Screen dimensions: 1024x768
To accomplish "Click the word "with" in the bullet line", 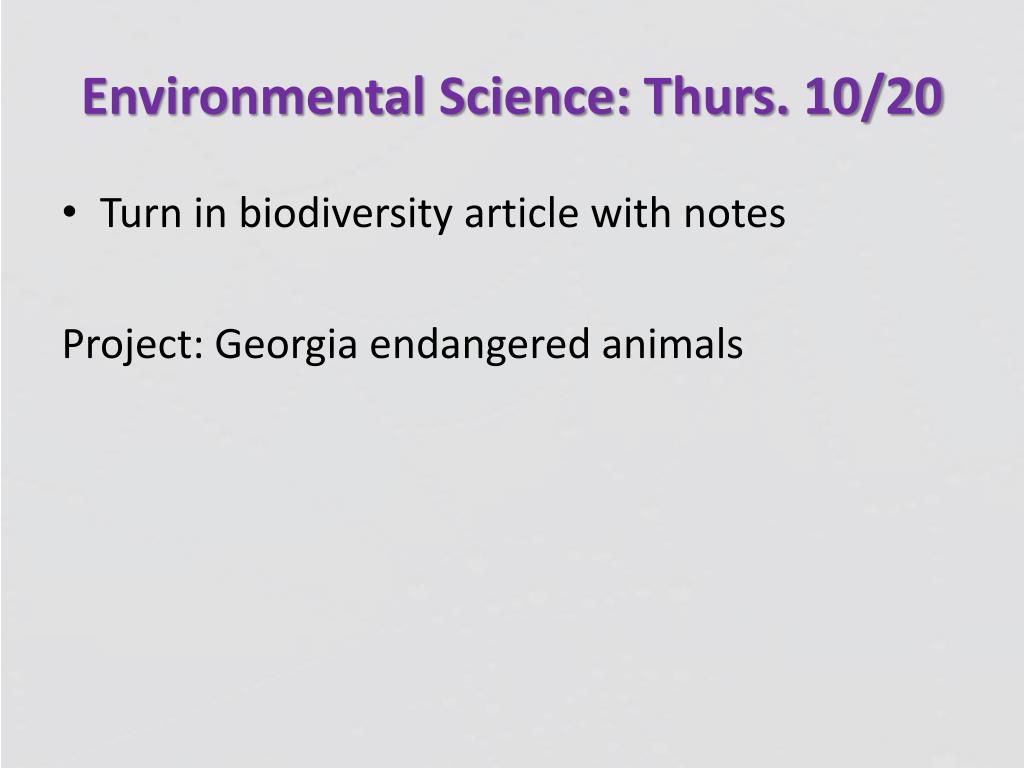I will (631, 212).
